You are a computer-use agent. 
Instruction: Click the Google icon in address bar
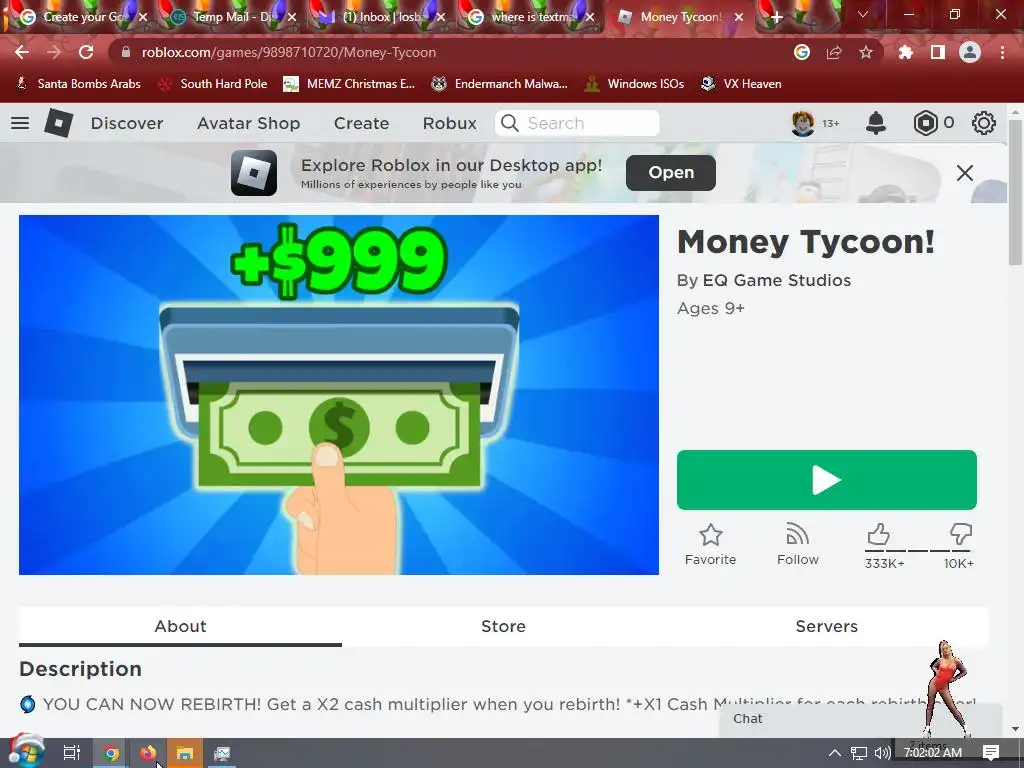tap(802, 52)
